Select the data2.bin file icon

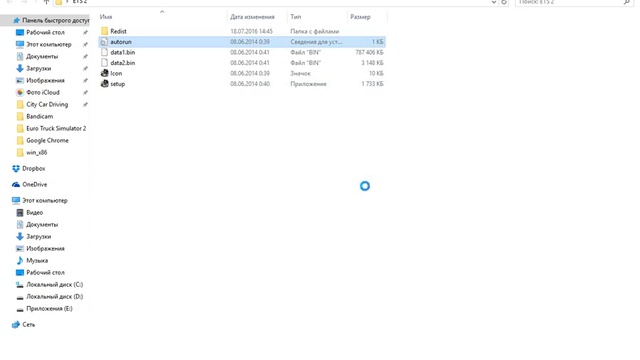click(104, 63)
